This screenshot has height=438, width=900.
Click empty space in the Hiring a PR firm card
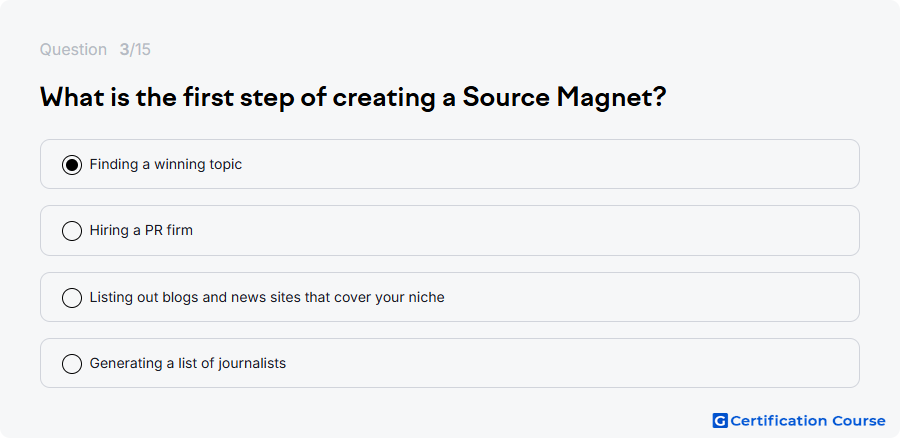click(517, 231)
